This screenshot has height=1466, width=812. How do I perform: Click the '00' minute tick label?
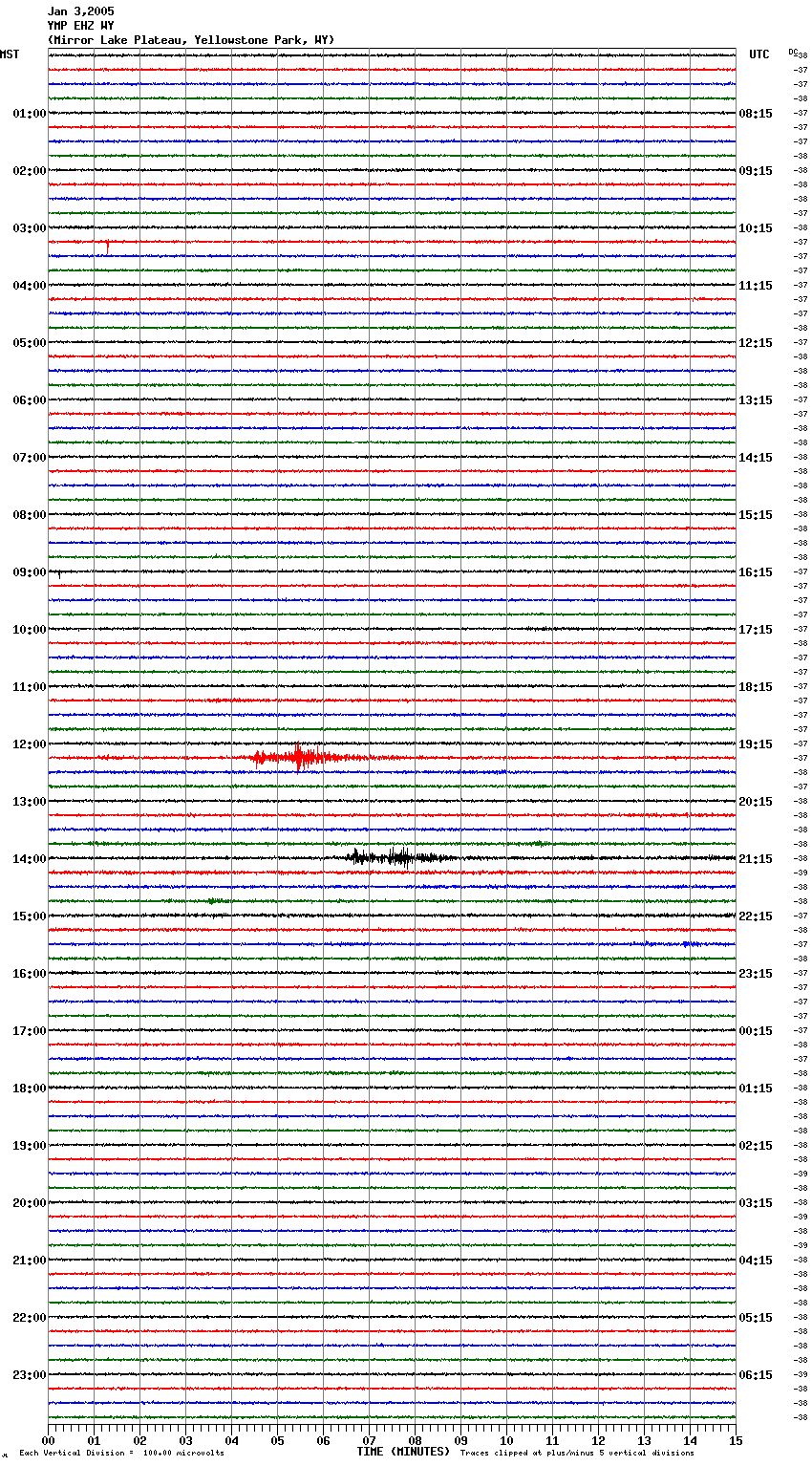pyautogui.click(x=49, y=1441)
